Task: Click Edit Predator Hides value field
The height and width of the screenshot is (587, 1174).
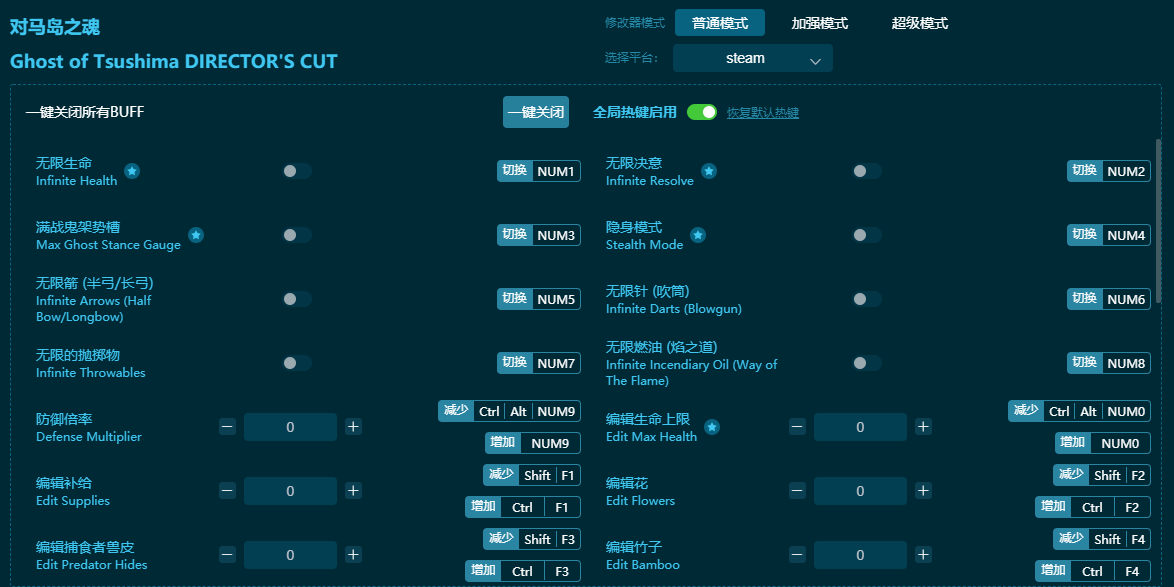Action: pyautogui.click(x=291, y=555)
